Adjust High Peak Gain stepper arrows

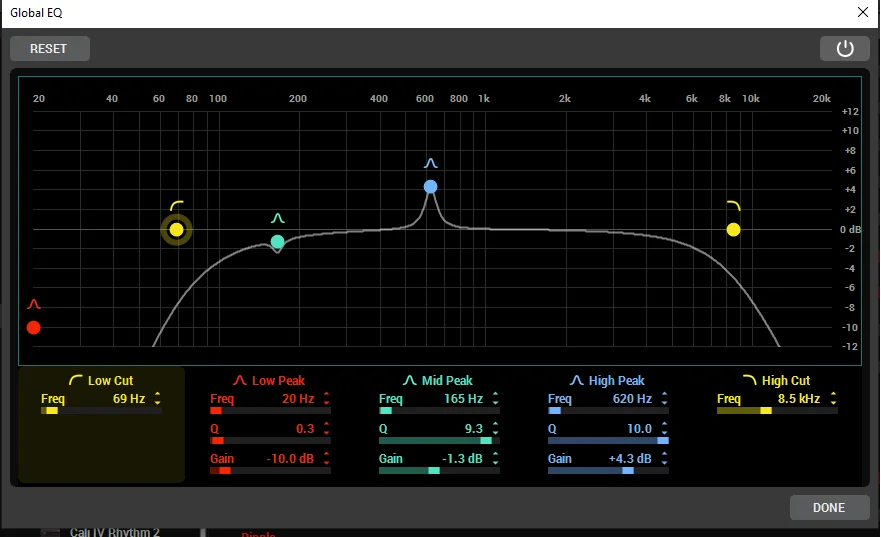(x=665, y=458)
